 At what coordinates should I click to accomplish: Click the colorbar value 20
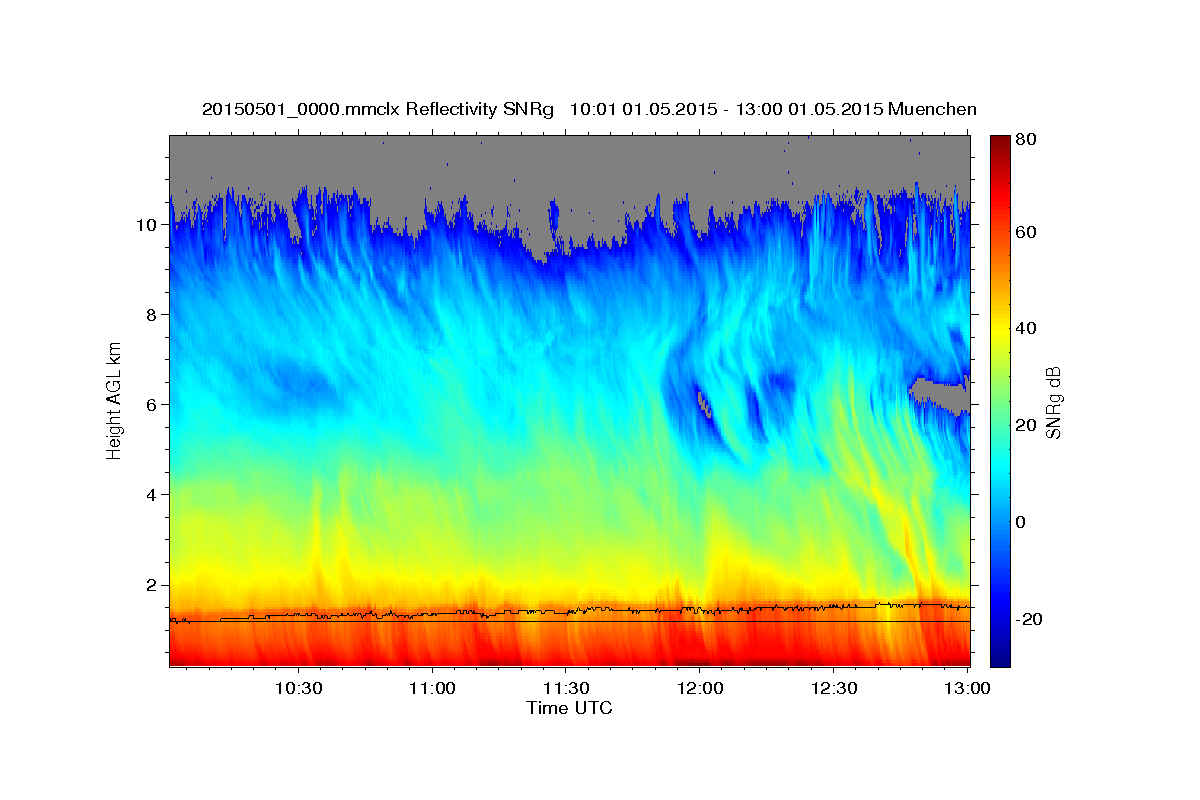(x=1025, y=426)
